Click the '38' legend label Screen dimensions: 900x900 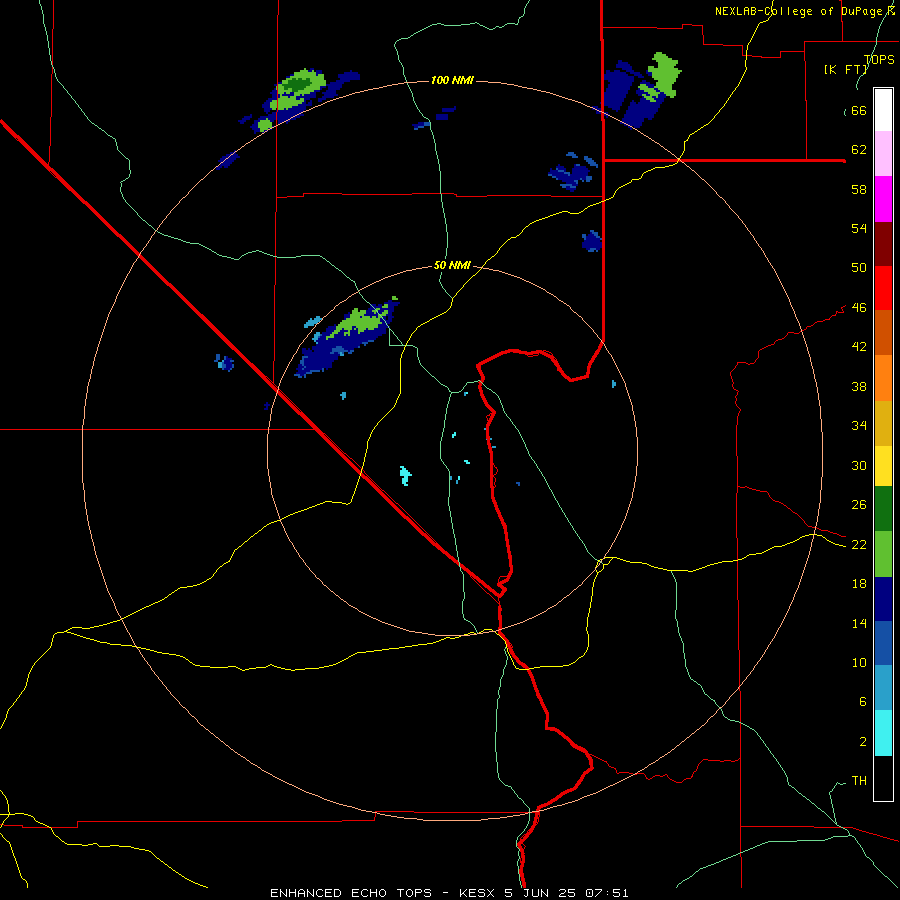(x=859, y=386)
